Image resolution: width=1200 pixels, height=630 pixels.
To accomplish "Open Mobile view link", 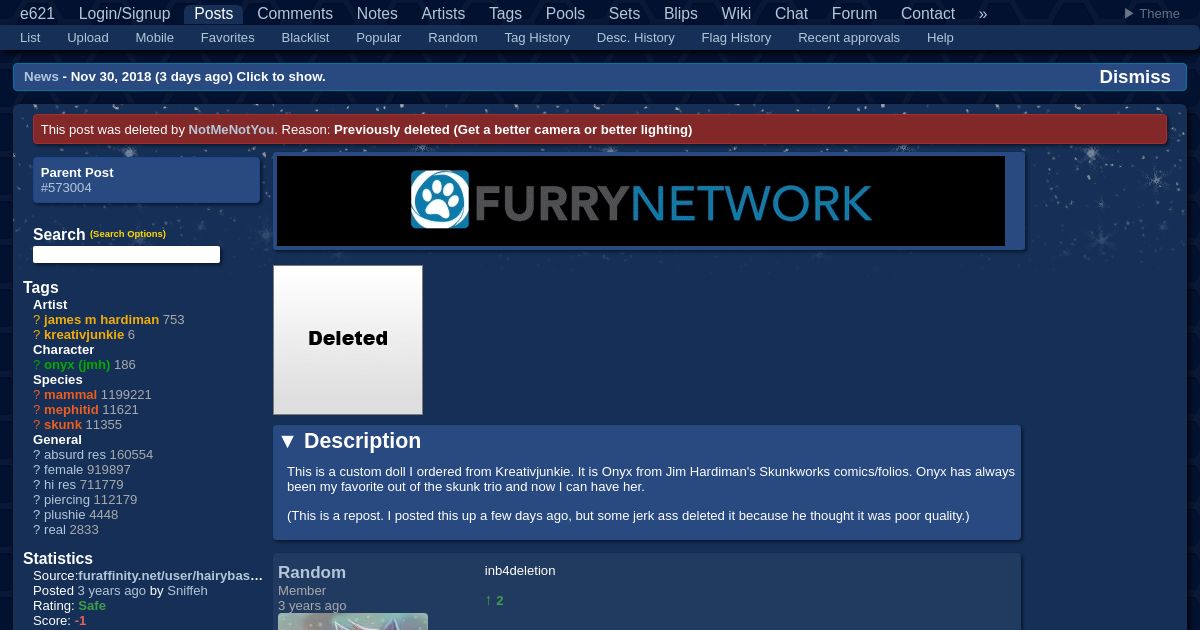I will tap(155, 38).
